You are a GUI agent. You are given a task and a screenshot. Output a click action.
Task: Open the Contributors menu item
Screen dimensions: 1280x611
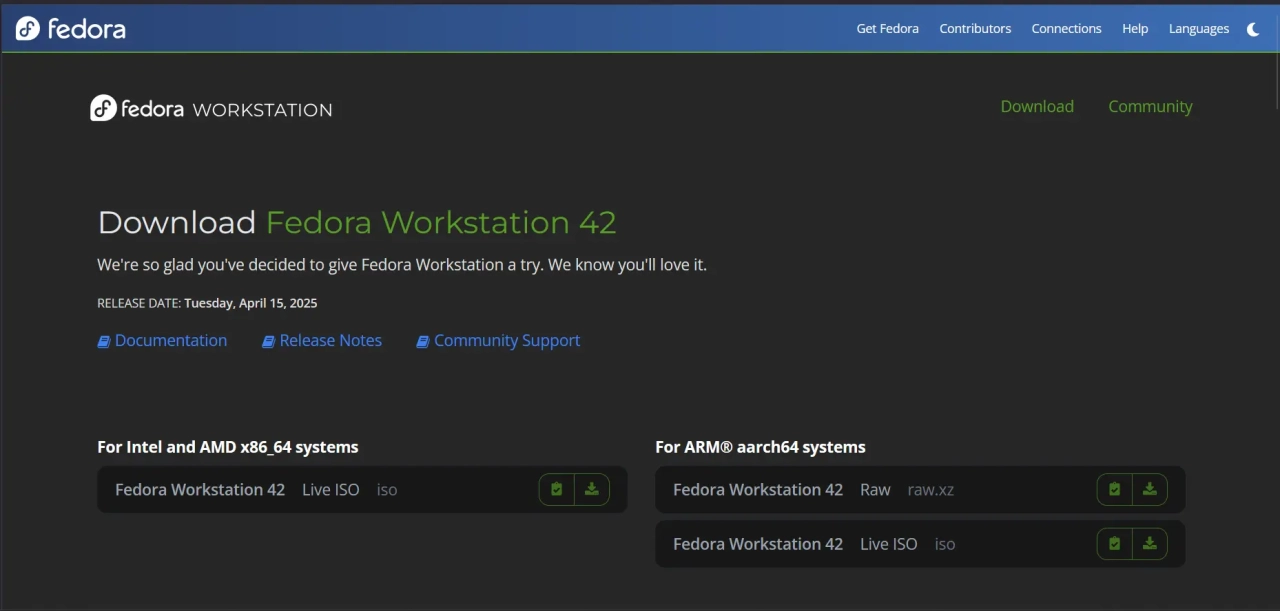pyautogui.click(x=975, y=29)
